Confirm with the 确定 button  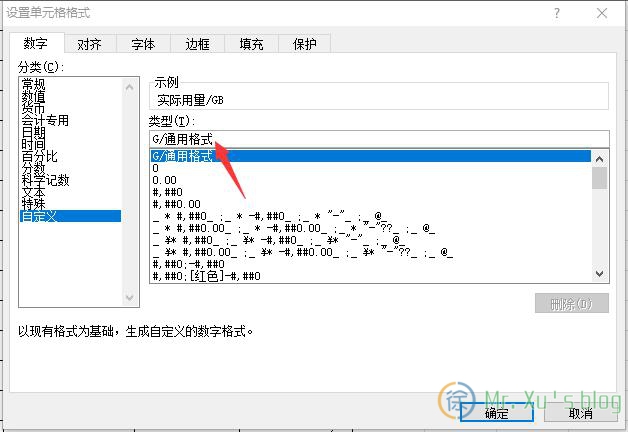(x=496, y=413)
